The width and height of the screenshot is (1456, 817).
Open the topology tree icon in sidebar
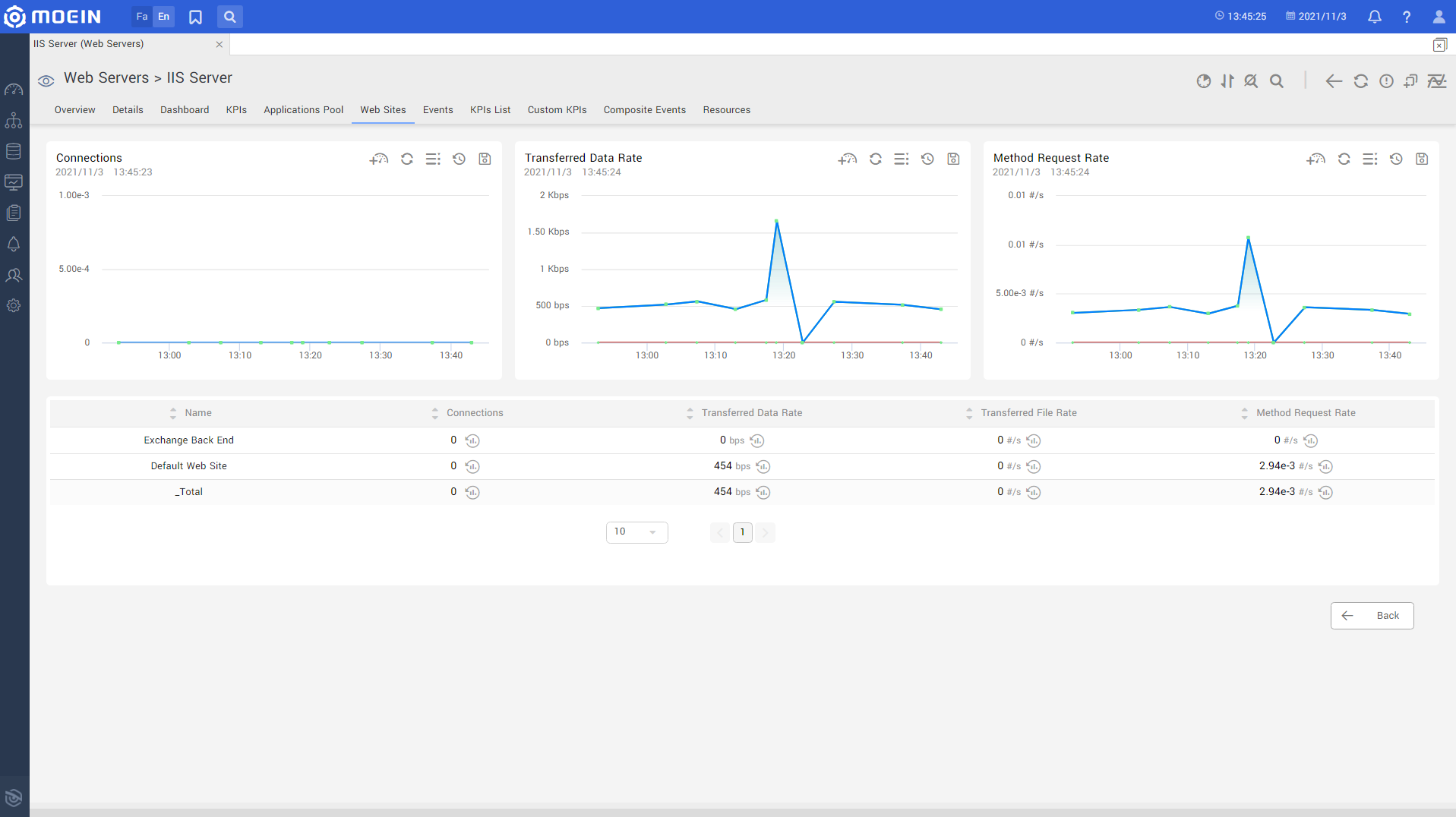[14, 121]
